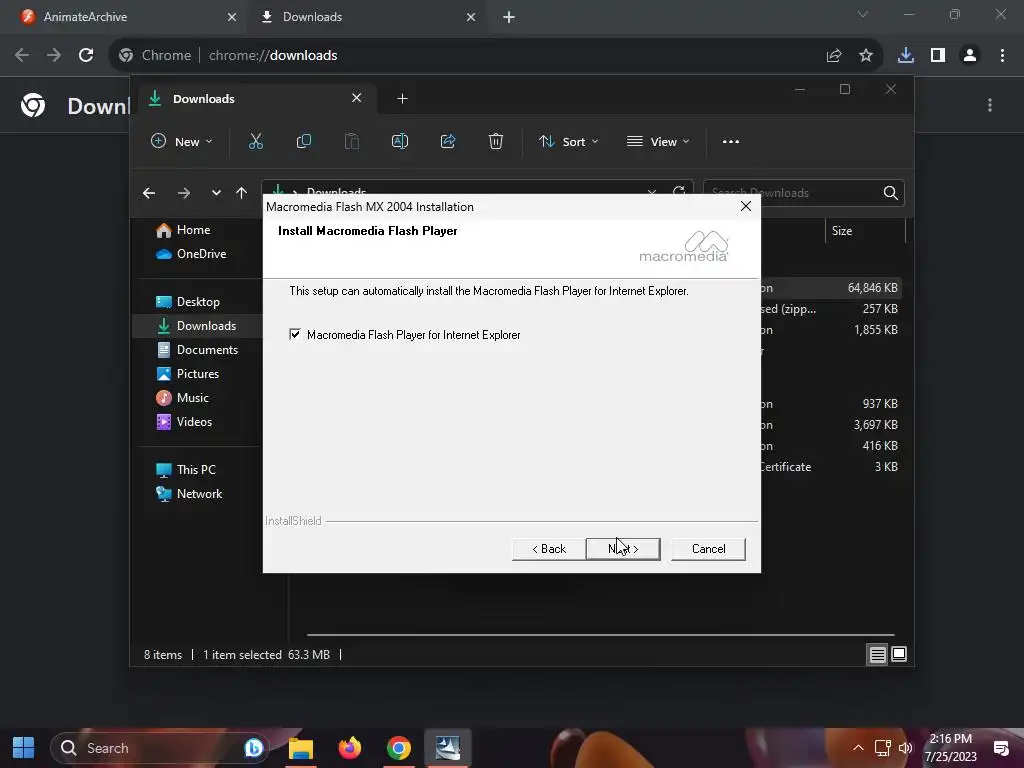Screen dimensions: 1024x768
Task: Open the View dropdown menu
Action: 658,141
